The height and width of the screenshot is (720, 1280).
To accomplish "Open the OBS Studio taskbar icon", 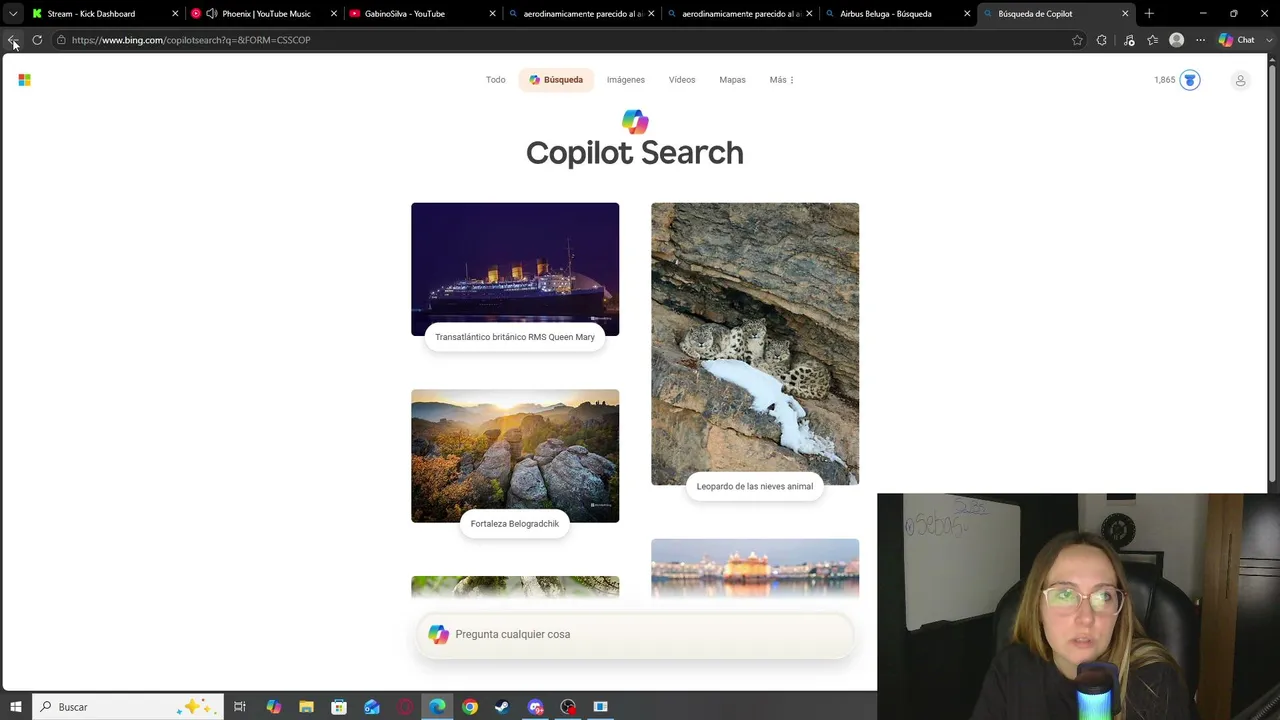I will click(568, 707).
